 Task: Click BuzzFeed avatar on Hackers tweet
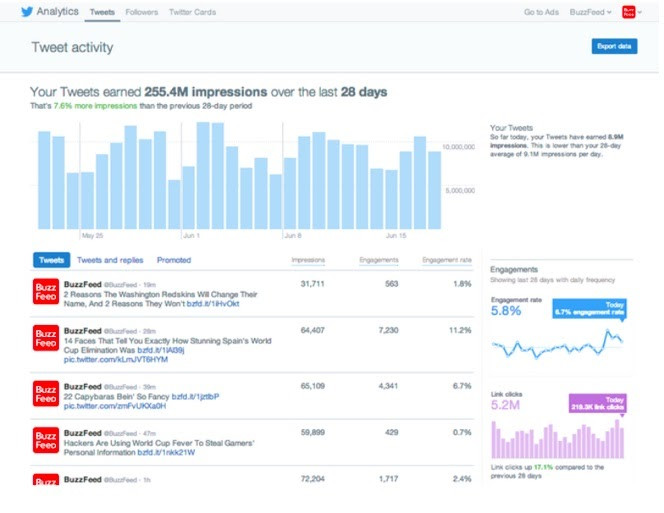(46, 440)
